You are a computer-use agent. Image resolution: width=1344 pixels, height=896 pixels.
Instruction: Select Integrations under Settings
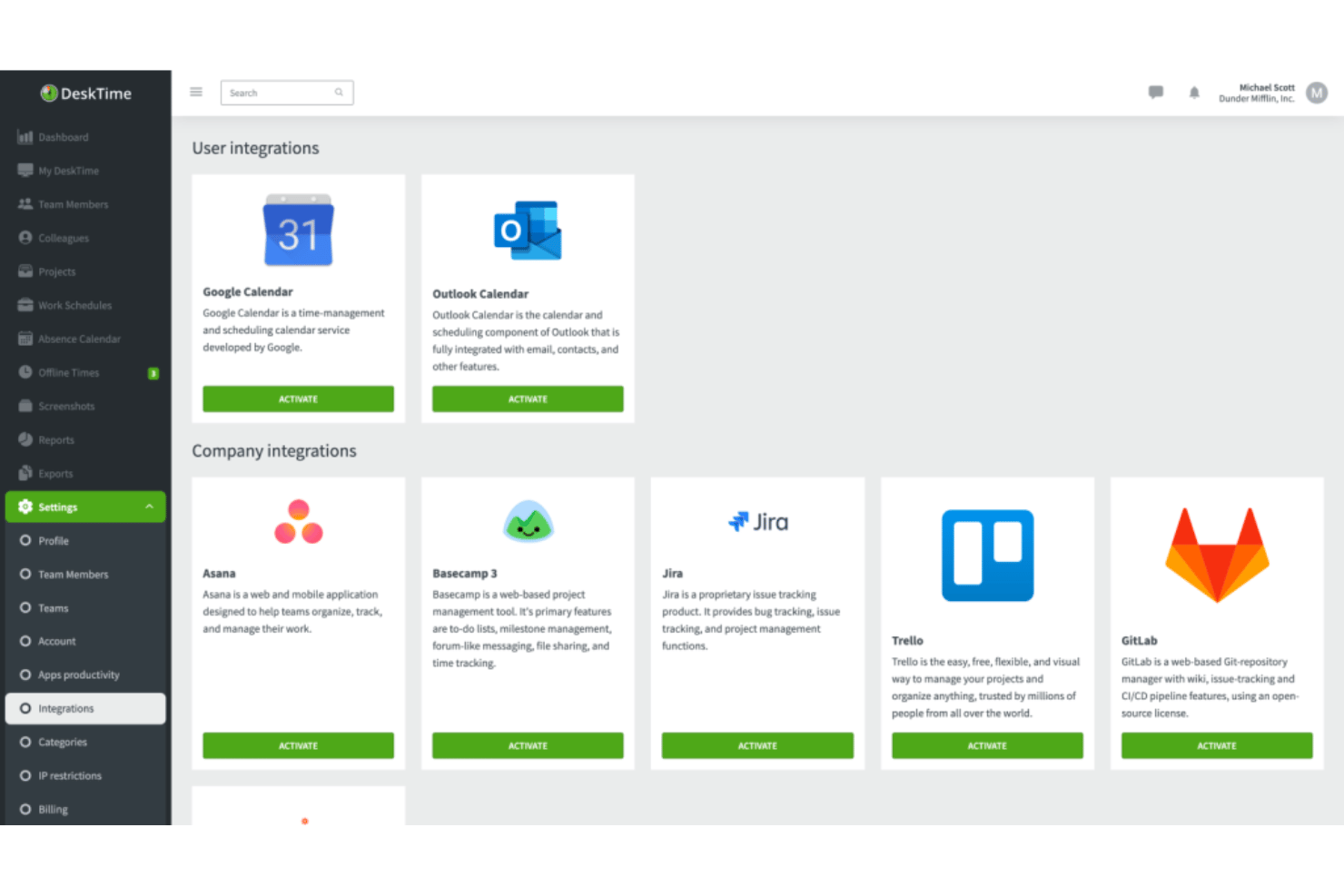tap(85, 708)
